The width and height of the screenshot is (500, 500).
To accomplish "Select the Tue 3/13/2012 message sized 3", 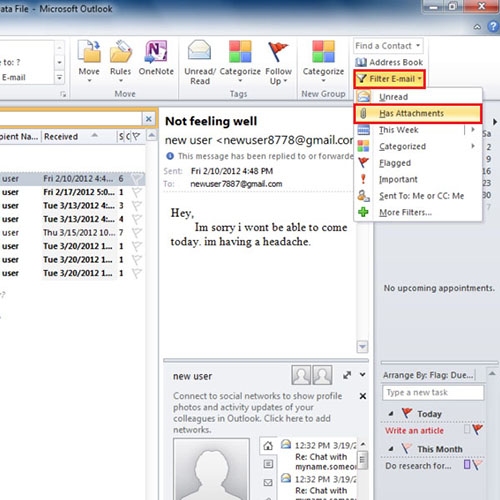I will pos(72,206).
